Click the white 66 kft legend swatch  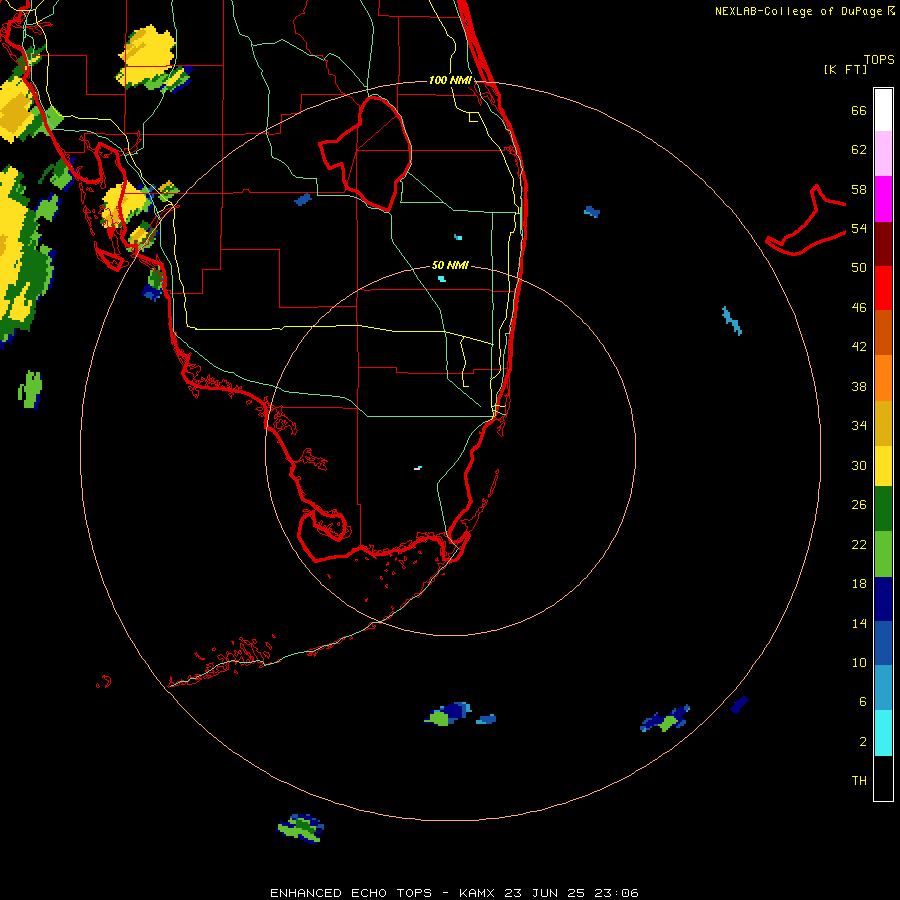click(x=883, y=110)
